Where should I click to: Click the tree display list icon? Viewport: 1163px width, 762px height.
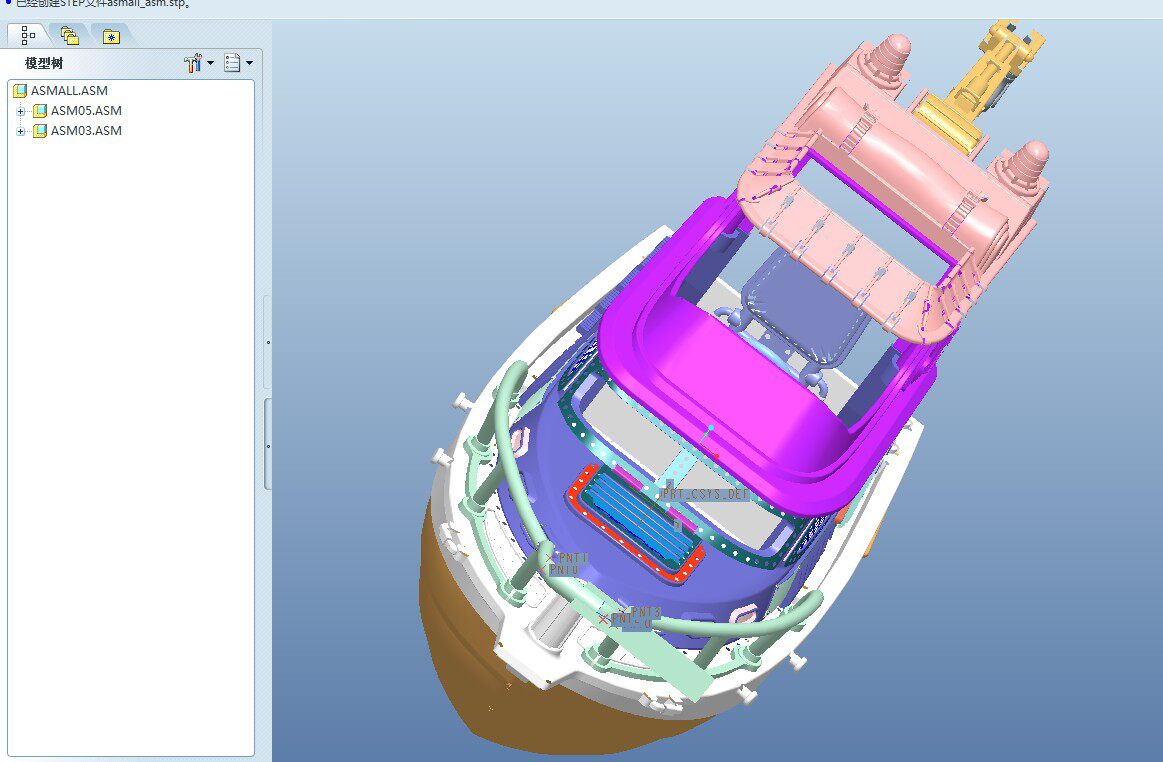click(232, 63)
